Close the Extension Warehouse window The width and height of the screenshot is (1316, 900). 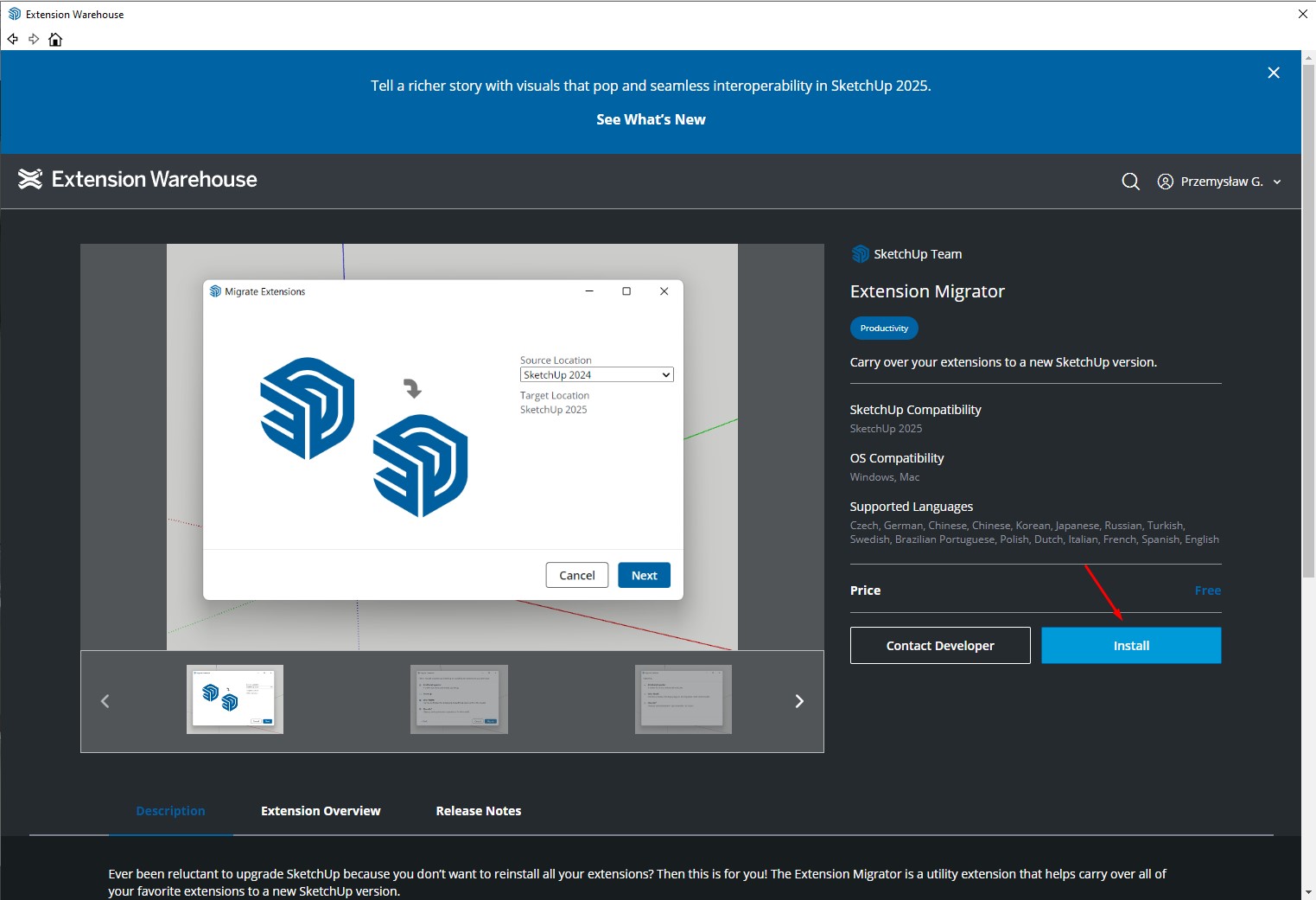click(1303, 14)
